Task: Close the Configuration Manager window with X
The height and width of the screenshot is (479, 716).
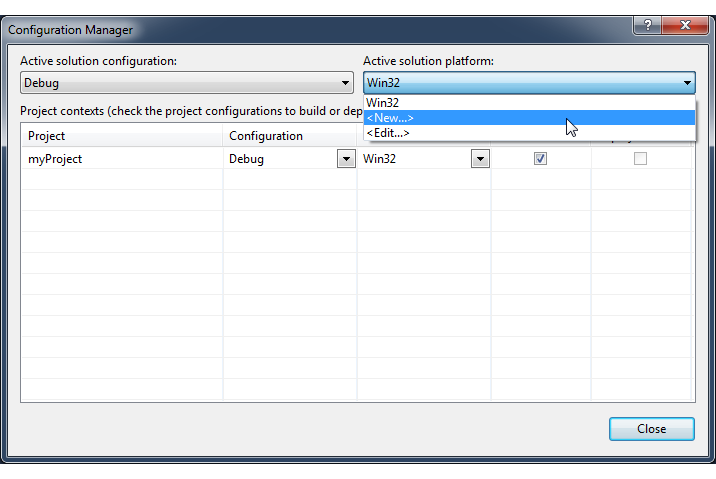Action: coord(685,25)
